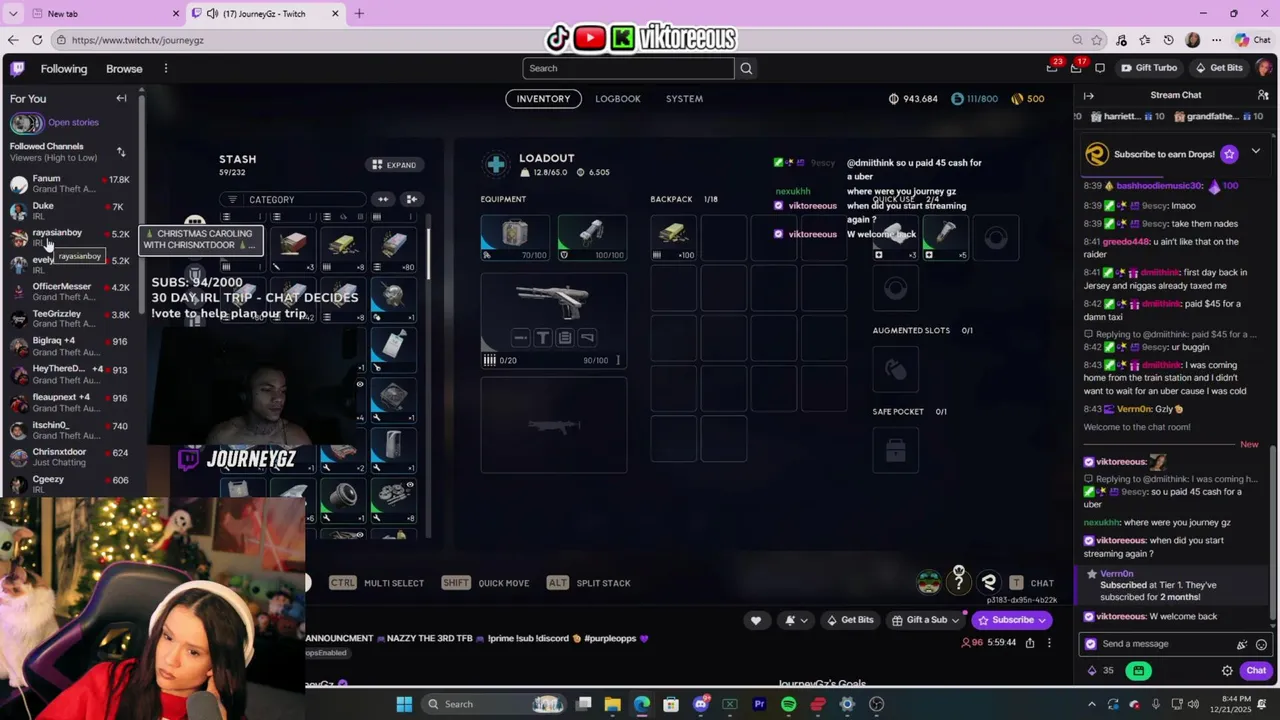Open OBS Studio from the taskbar
The image size is (1280, 720).
pos(876,704)
